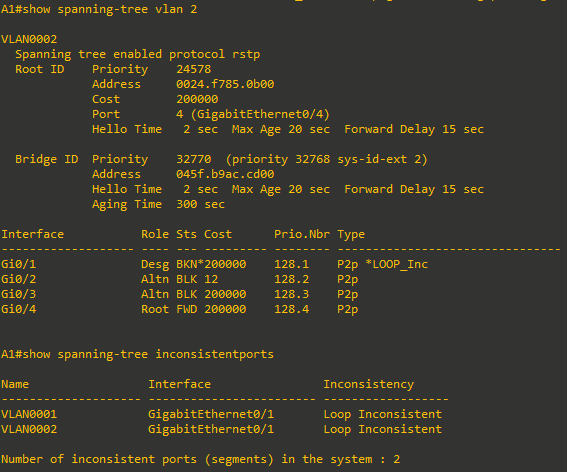The image size is (567, 472).
Task: Click VLAN0001 in inconsistent ports list
Action: tap(29, 414)
